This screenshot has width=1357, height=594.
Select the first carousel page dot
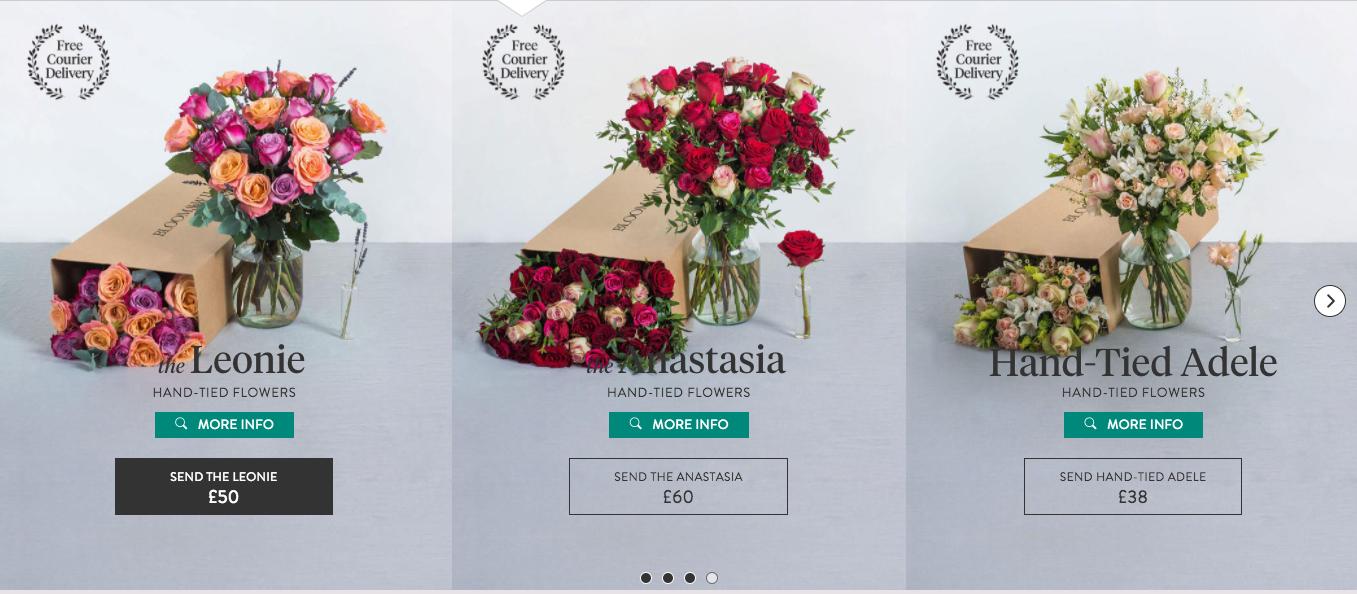(x=646, y=578)
